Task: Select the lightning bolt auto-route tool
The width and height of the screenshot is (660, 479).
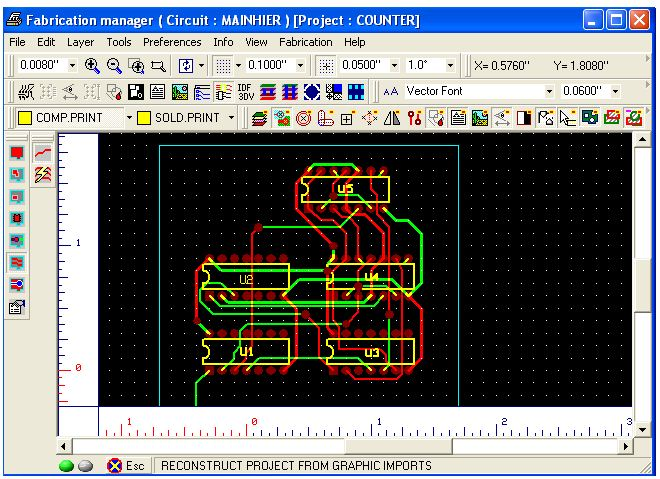Action: point(43,174)
